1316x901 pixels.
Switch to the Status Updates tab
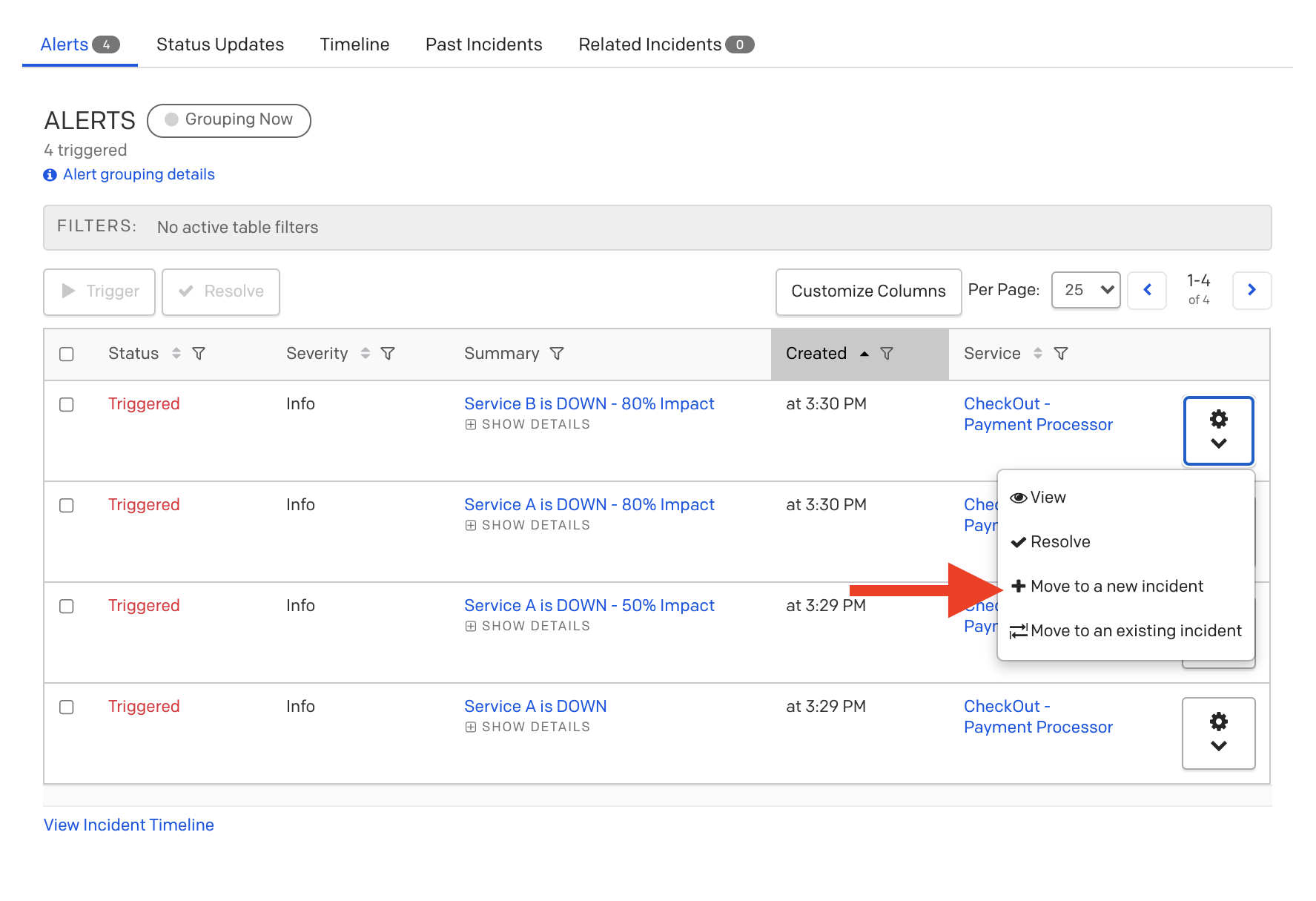tap(220, 44)
